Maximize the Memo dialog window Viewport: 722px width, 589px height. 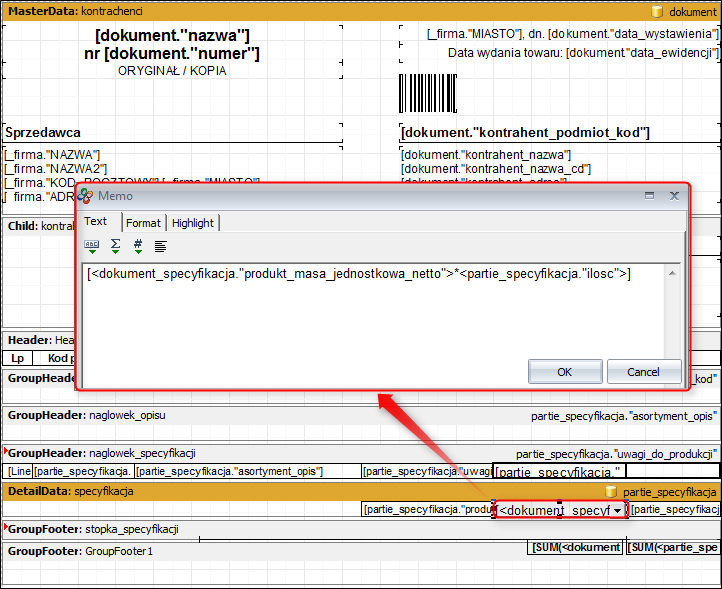click(x=649, y=196)
